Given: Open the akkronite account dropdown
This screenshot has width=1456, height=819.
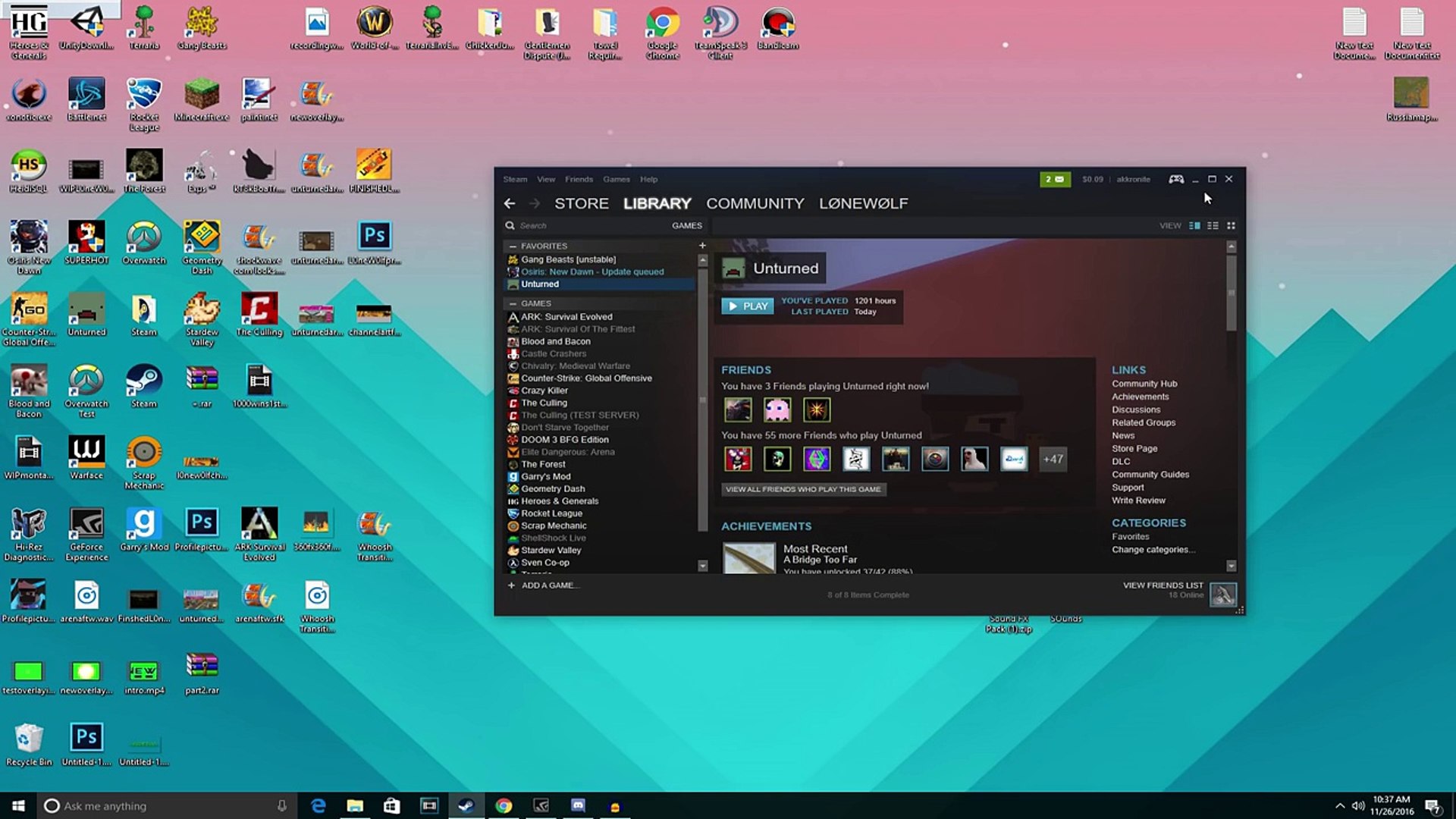Looking at the screenshot, I should (1133, 179).
